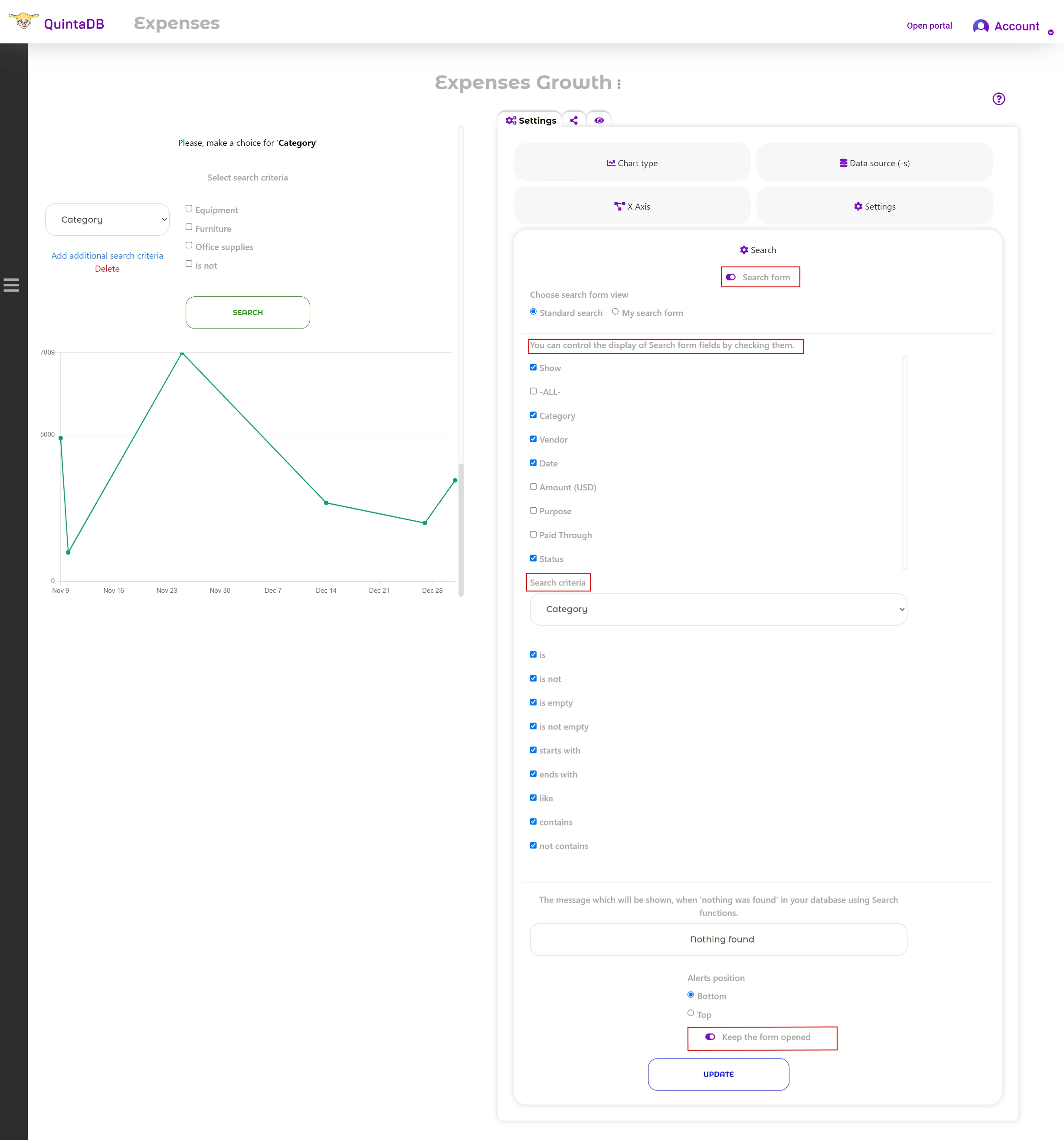1064x1140 pixels.
Task: Click the Delete link
Action: point(107,269)
